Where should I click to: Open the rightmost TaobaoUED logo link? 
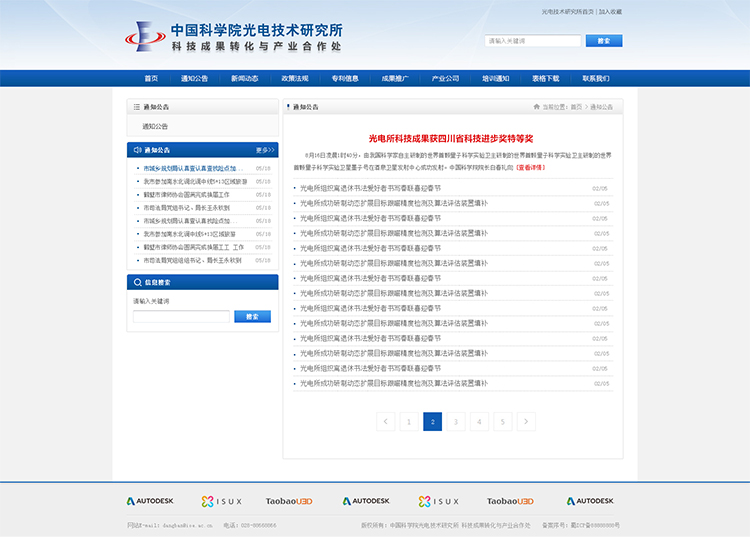(510, 501)
